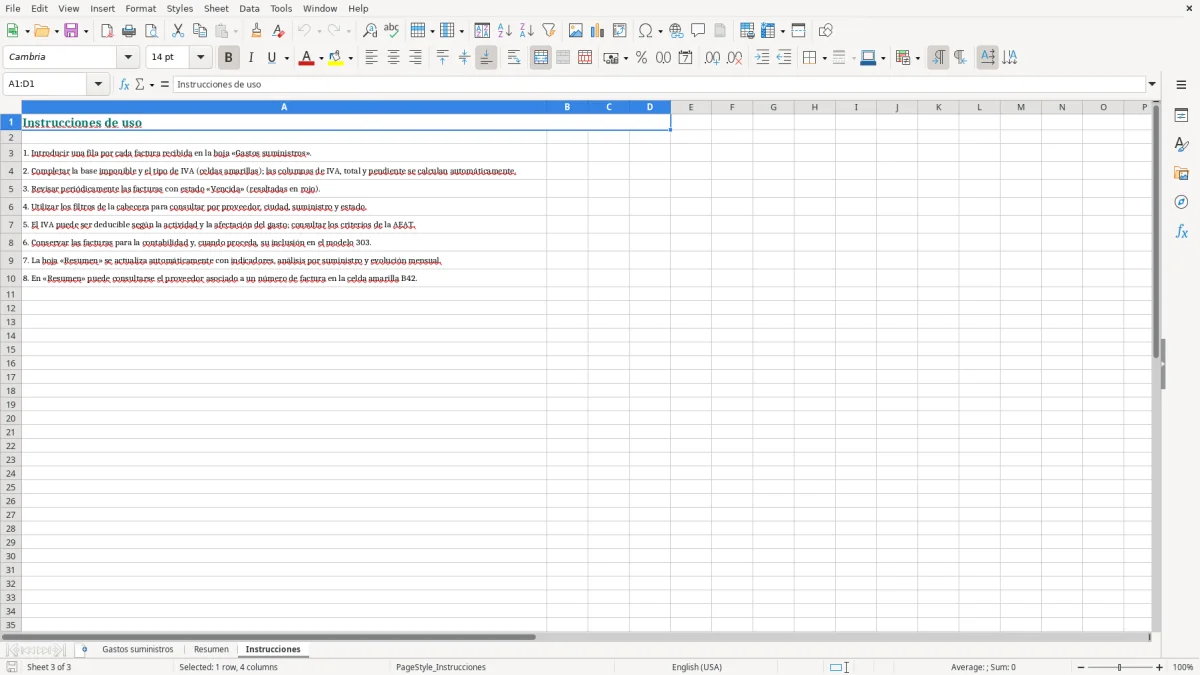
Task: Insert a chart
Action: tap(597, 31)
